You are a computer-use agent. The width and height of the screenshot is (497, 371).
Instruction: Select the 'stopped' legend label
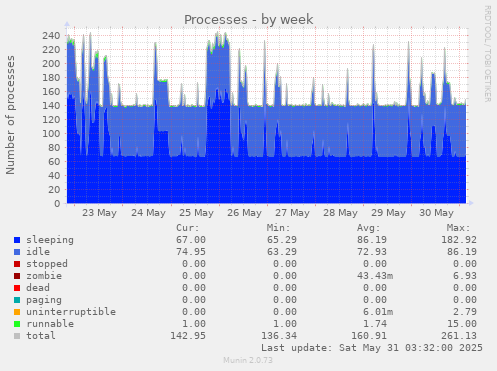[47, 264]
